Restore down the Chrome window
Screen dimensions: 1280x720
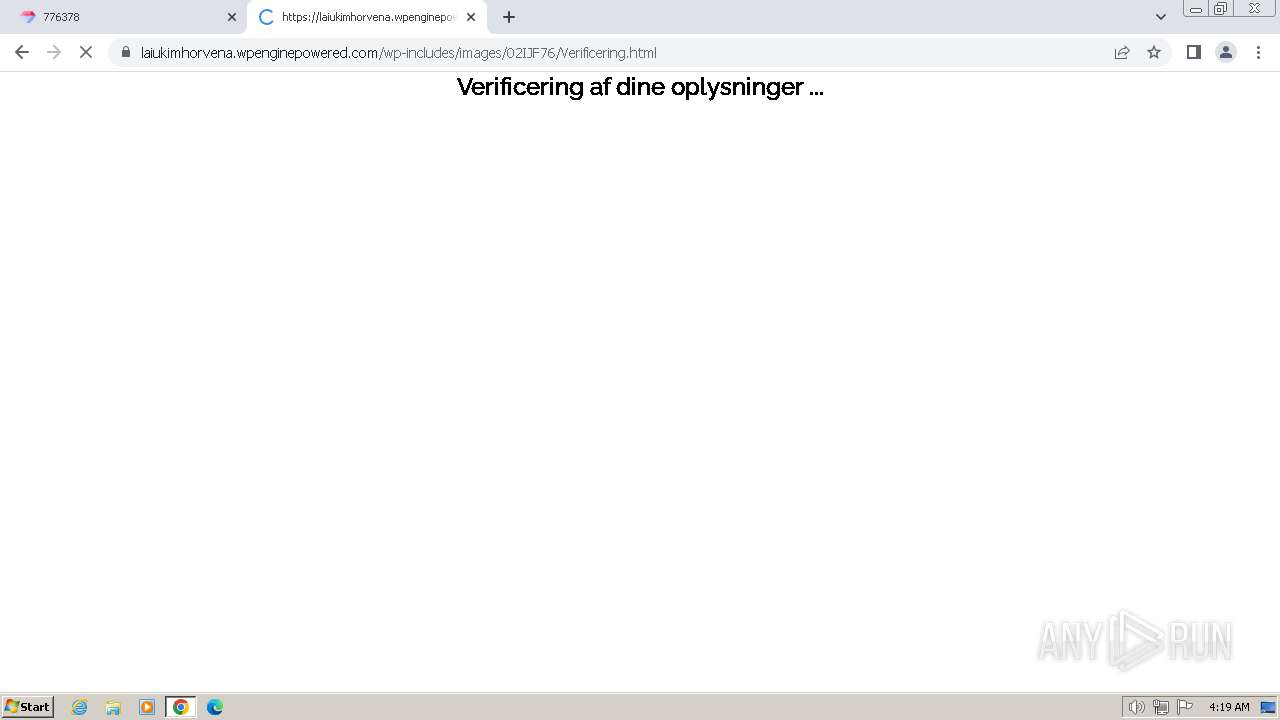1221,9
